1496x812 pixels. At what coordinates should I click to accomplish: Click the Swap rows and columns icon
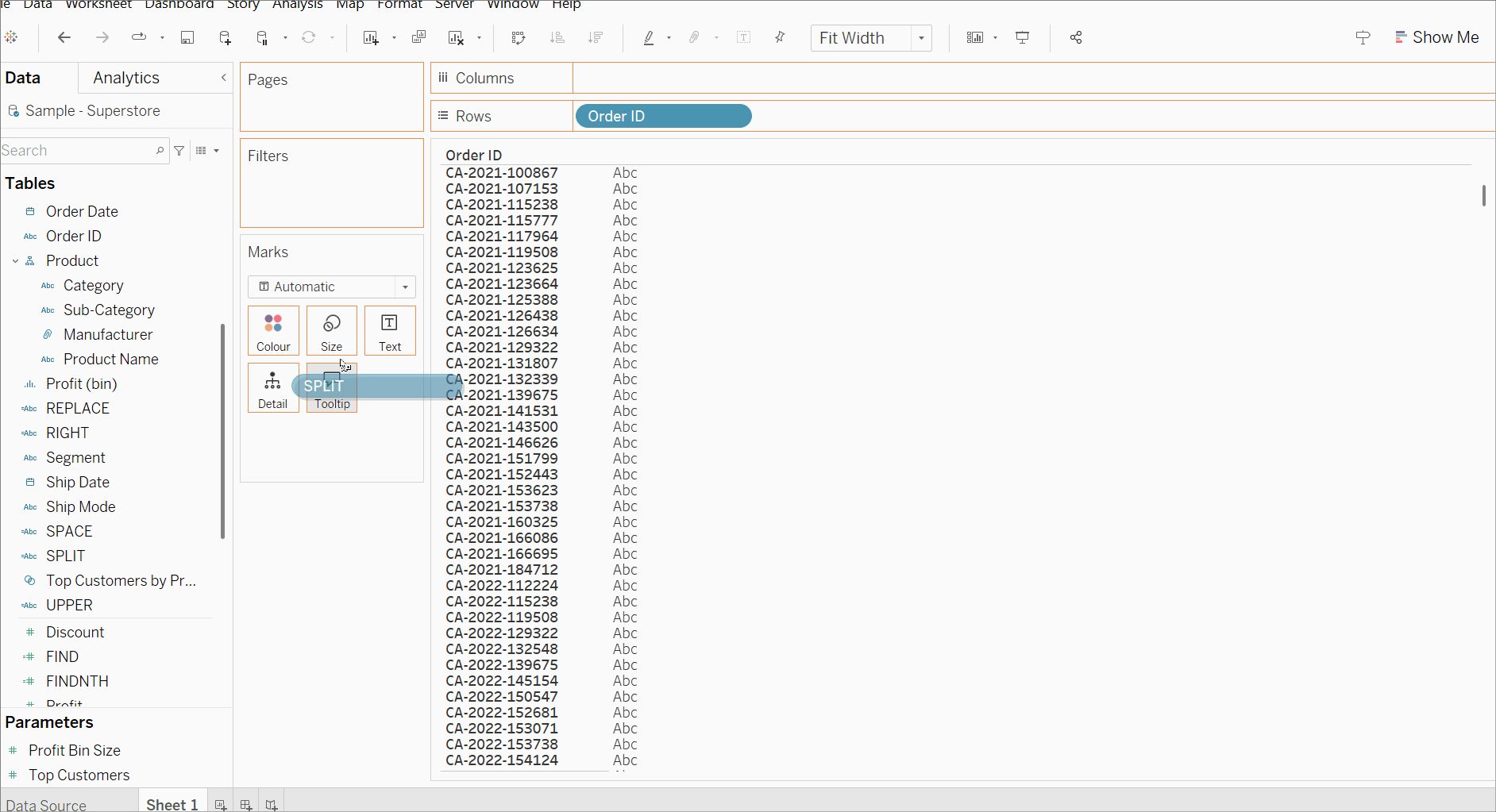click(x=519, y=37)
